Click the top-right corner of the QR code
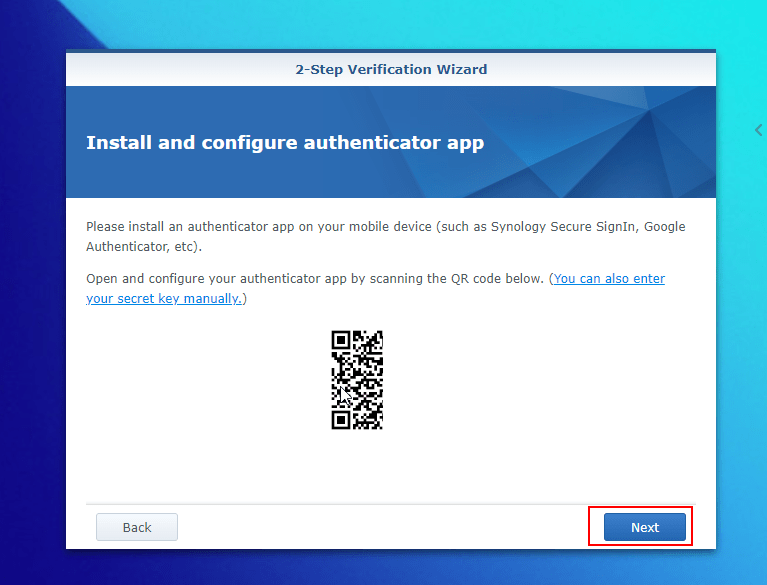Image resolution: width=767 pixels, height=585 pixels. [x=378, y=336]
